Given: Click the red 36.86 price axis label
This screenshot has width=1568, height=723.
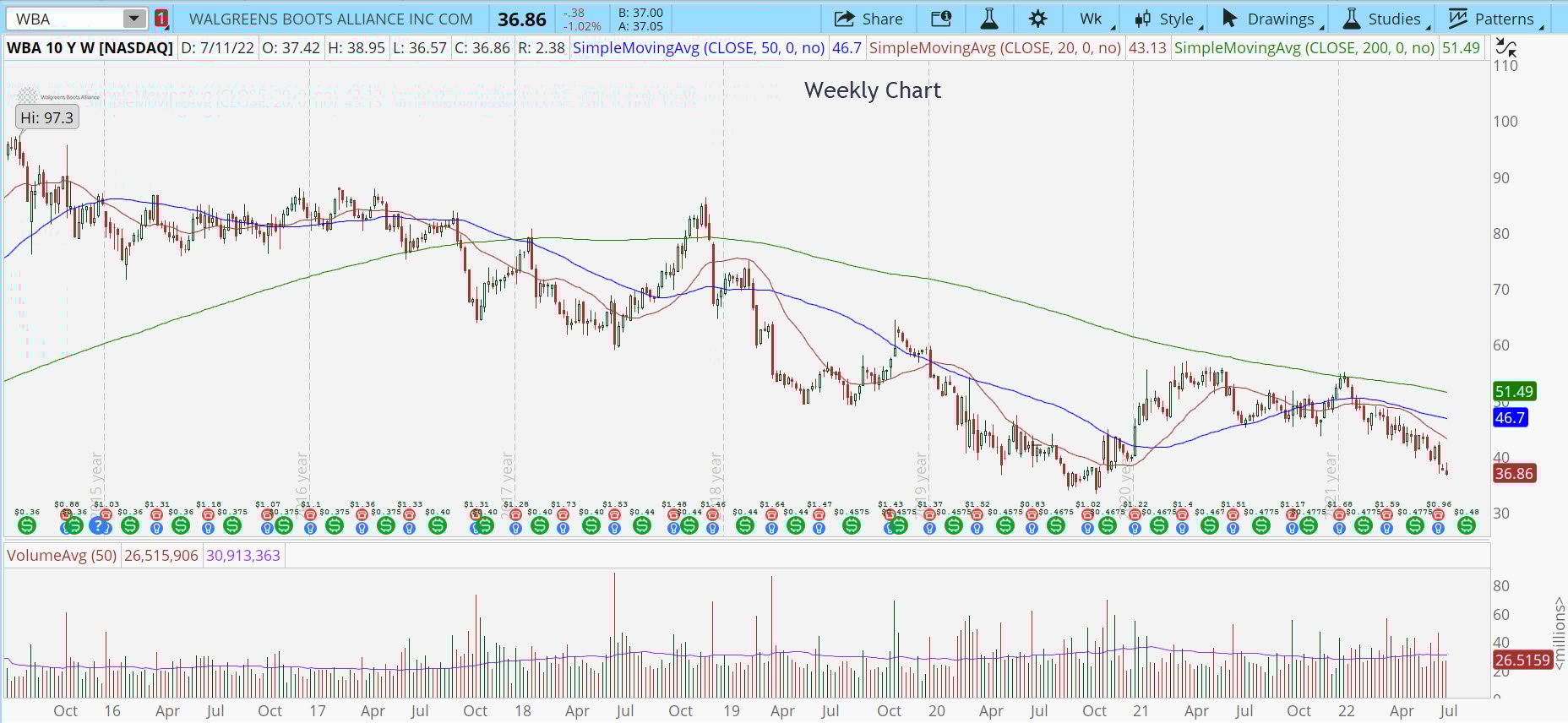Looking at the screenshot, I should pos(1514,473).
